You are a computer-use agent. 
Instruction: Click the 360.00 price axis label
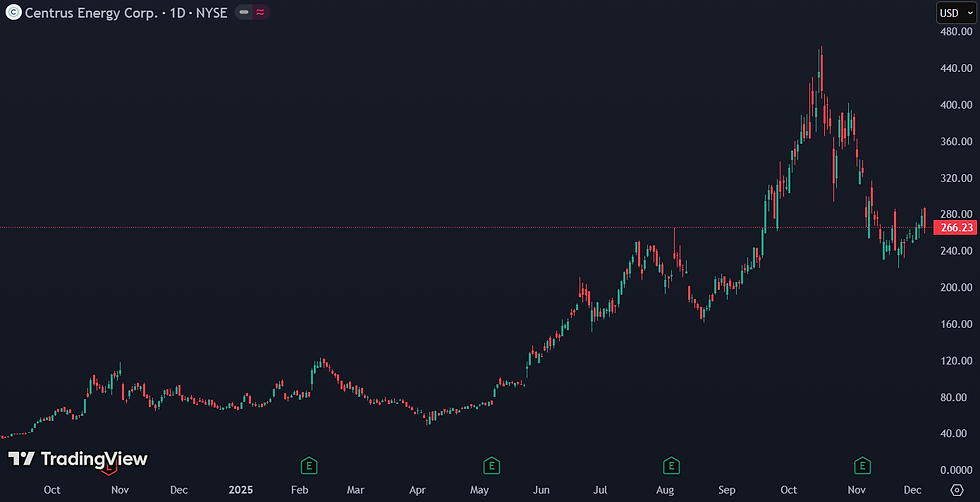956,141
